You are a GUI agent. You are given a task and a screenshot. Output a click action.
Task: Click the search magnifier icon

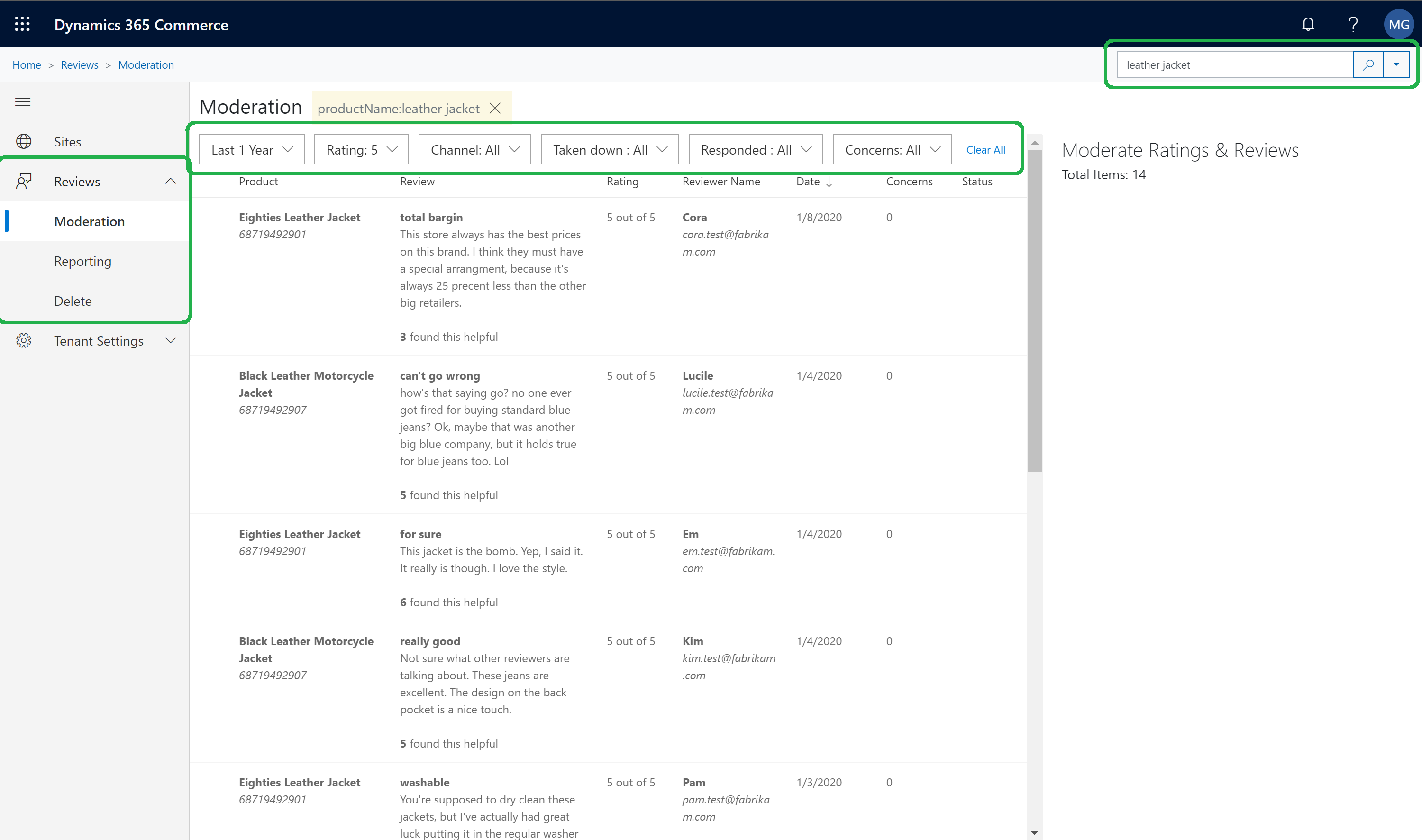[1368, 64]
